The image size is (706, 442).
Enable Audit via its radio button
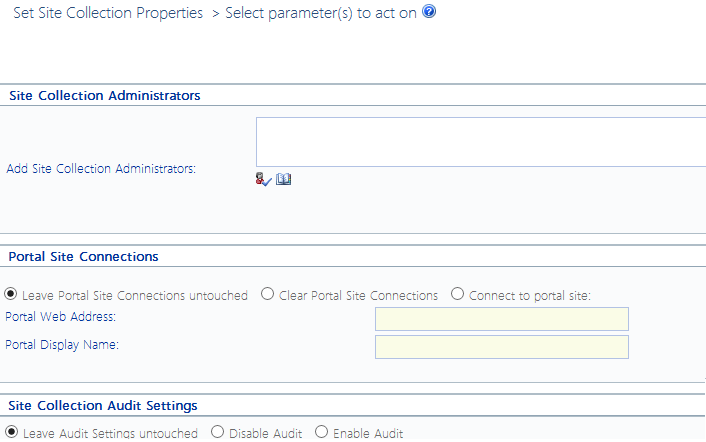(321, 432)
